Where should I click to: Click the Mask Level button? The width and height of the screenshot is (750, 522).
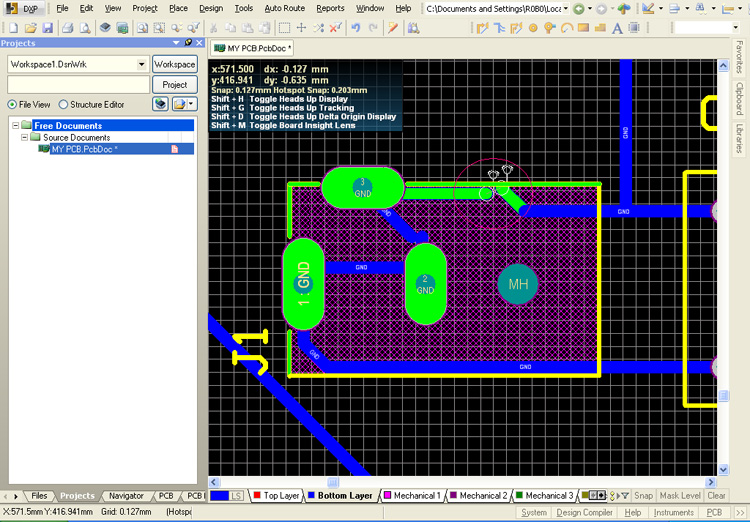click(x=680, y=496)
